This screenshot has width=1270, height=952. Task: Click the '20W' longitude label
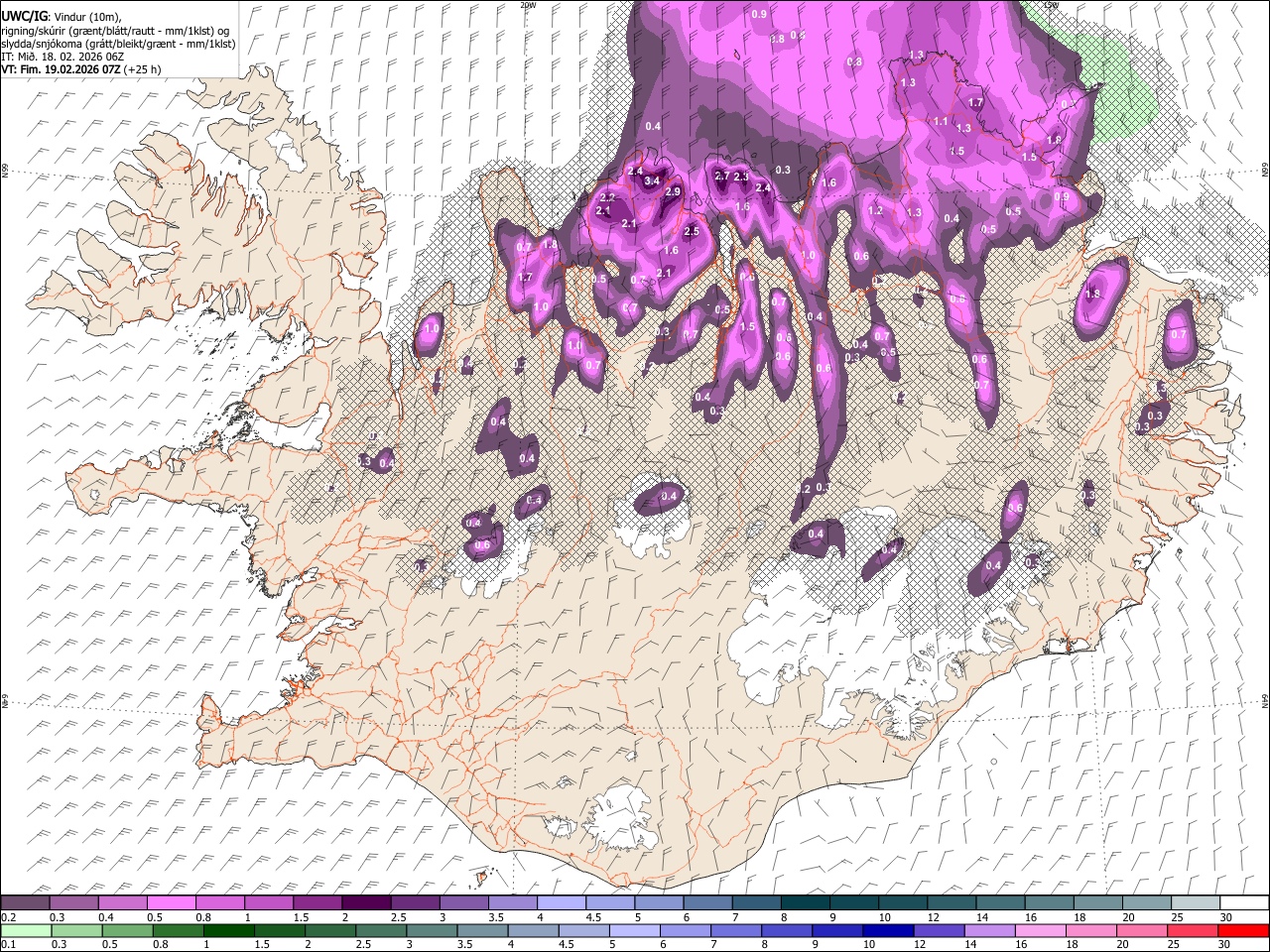[x=528, y=5]
